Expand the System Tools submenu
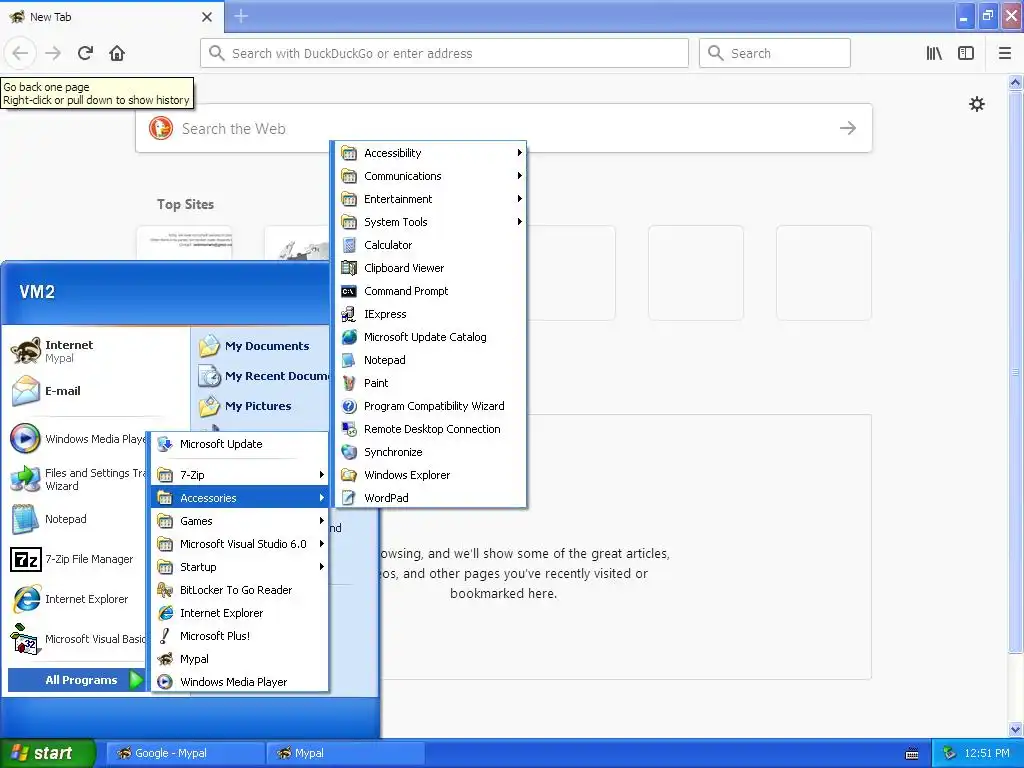This screenshot has height=768, width=1024. pos(430,222)
